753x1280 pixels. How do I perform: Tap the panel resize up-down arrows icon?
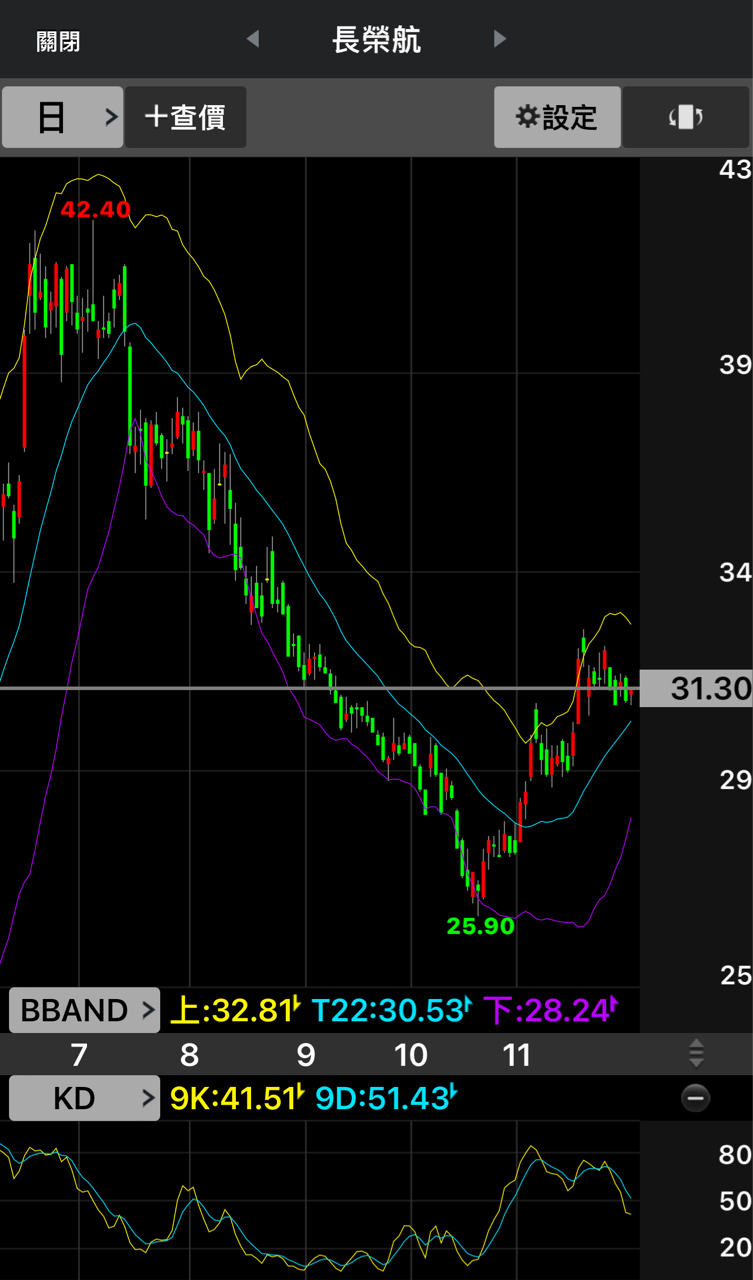pyautogui.click(x=696, y=1053)
